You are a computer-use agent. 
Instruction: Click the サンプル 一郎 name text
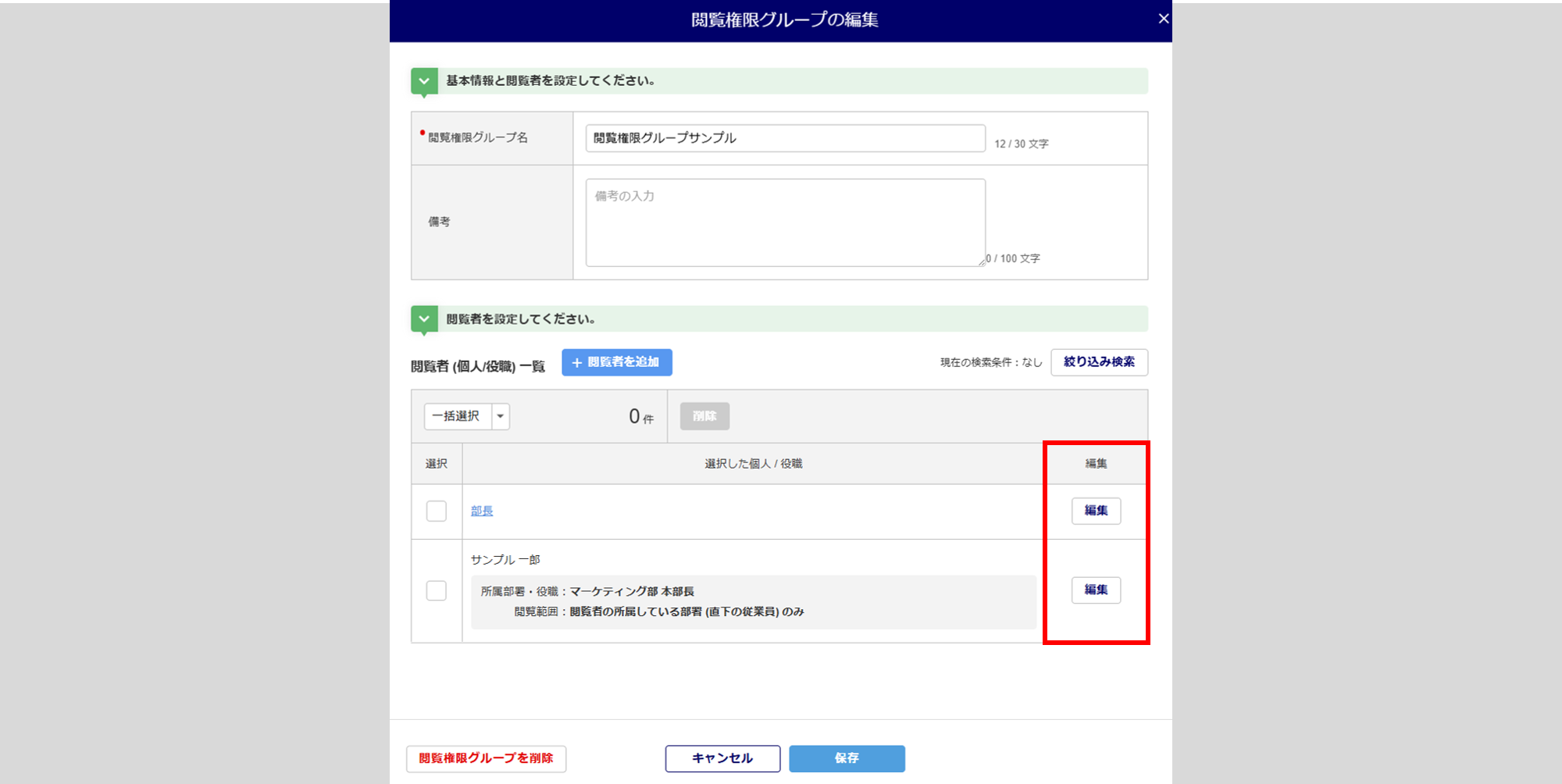click(x=505, y=560)
